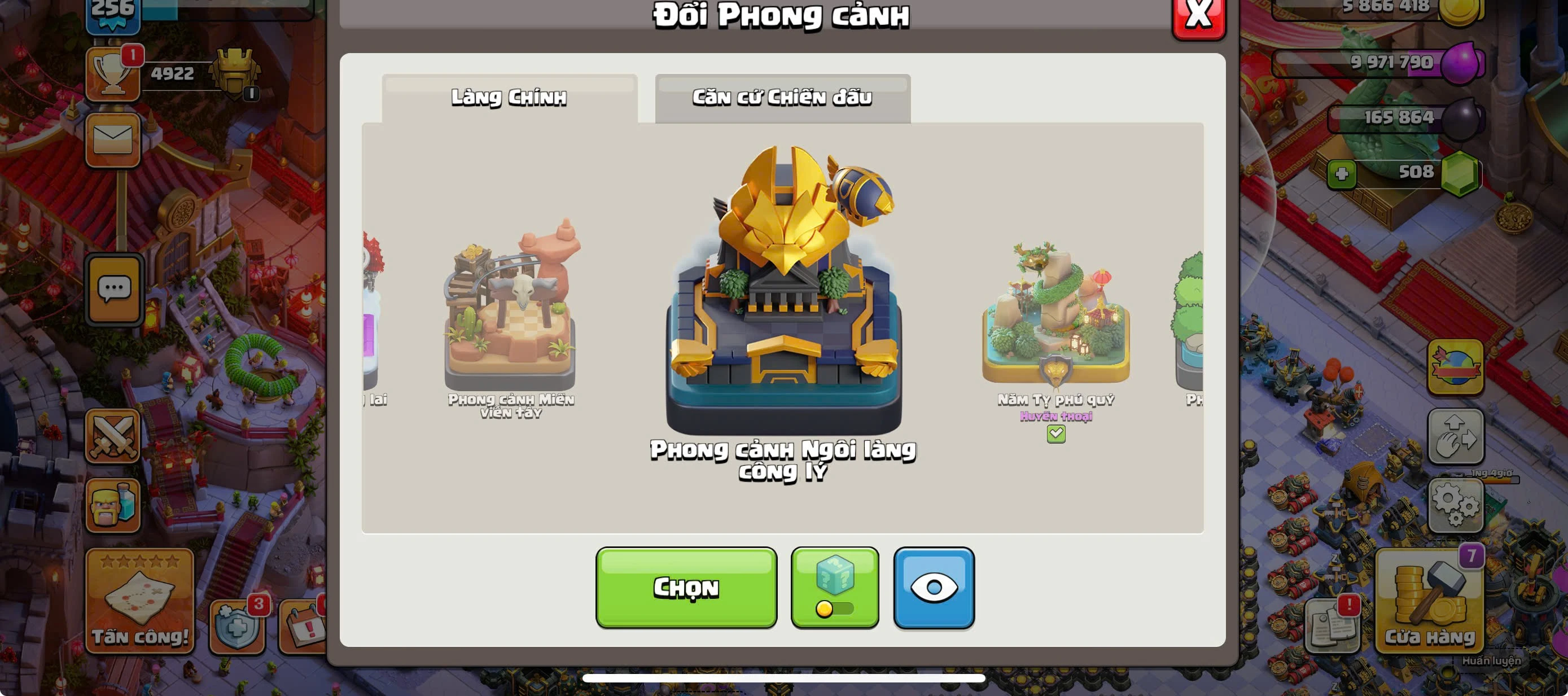1568x696 pixels.
Task: Open the mail inbox envelope icon
Action: click(113, 140)
